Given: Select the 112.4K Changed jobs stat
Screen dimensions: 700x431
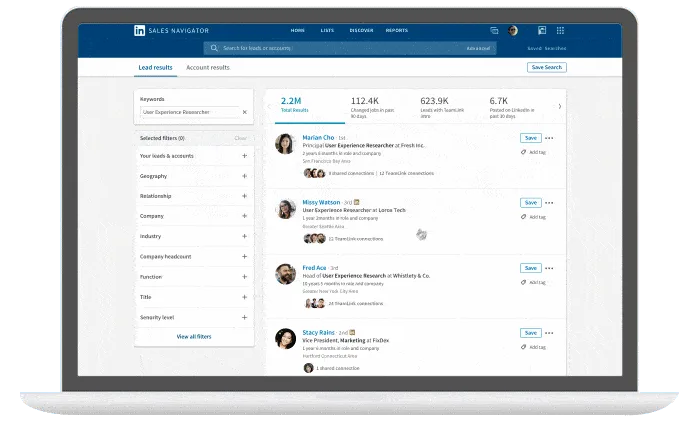Looking at the screenshot, I should 373,107.
